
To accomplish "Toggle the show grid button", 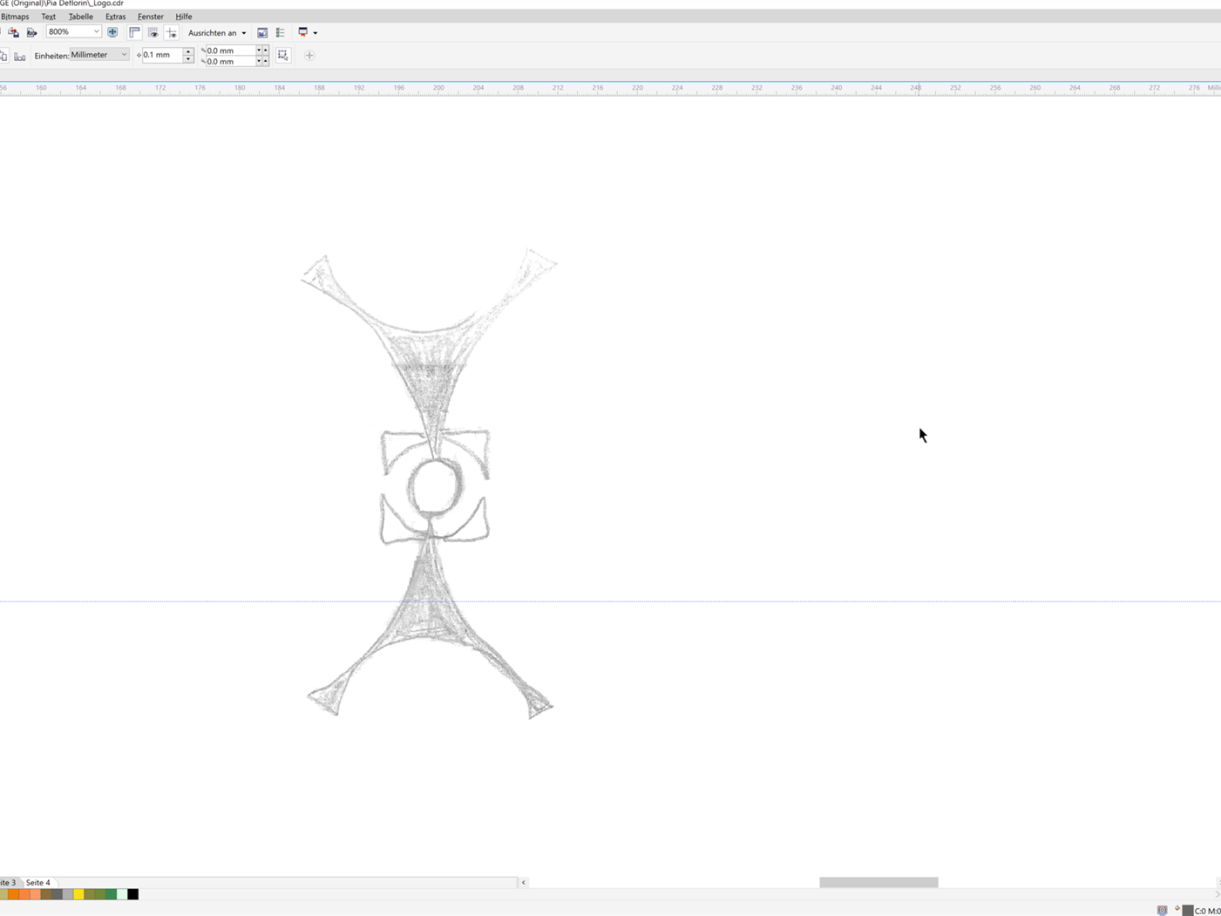I will [153, 33].
